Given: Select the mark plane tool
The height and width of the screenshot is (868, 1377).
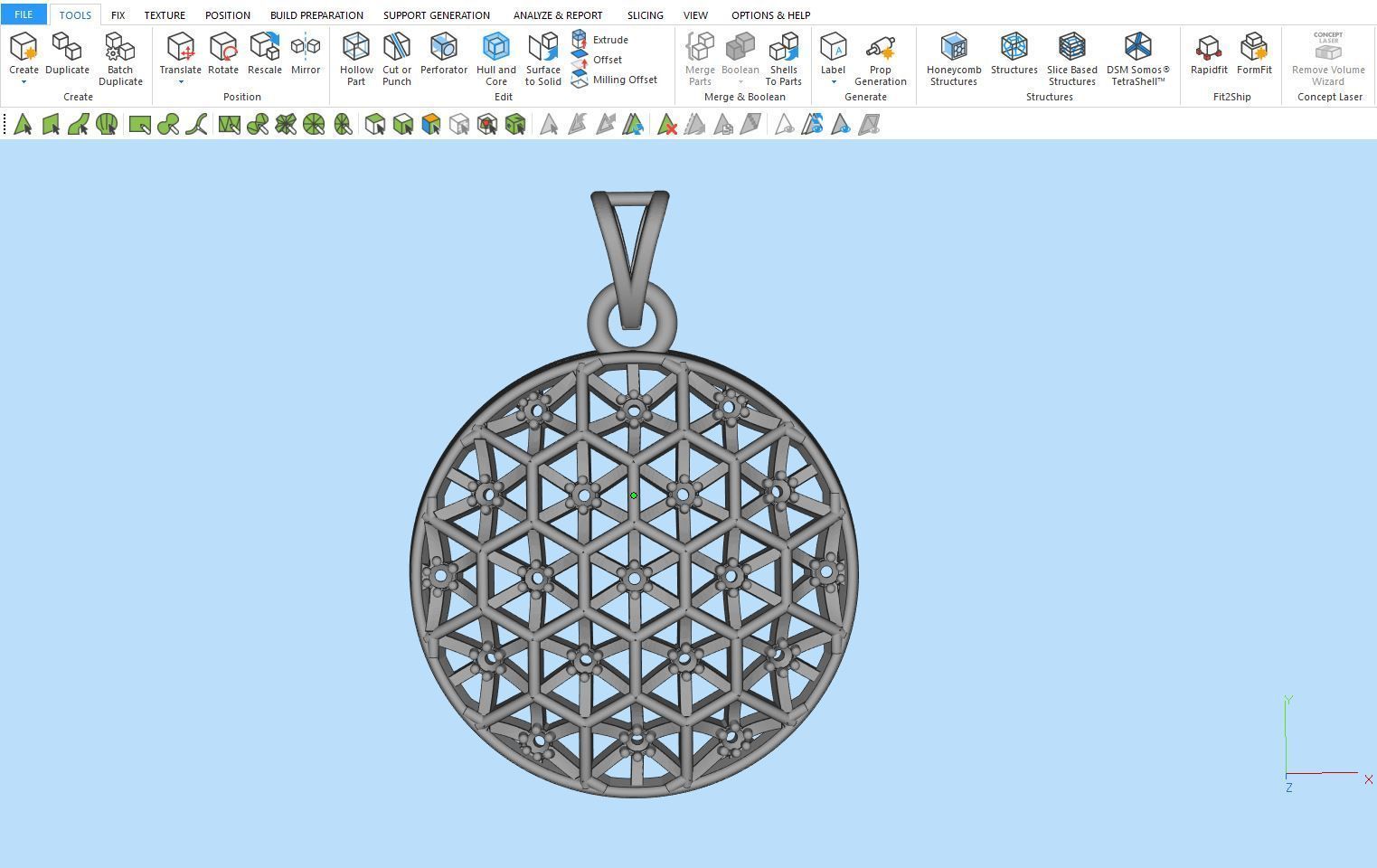Looking at the screenshot, I should (x=51, y=125).
